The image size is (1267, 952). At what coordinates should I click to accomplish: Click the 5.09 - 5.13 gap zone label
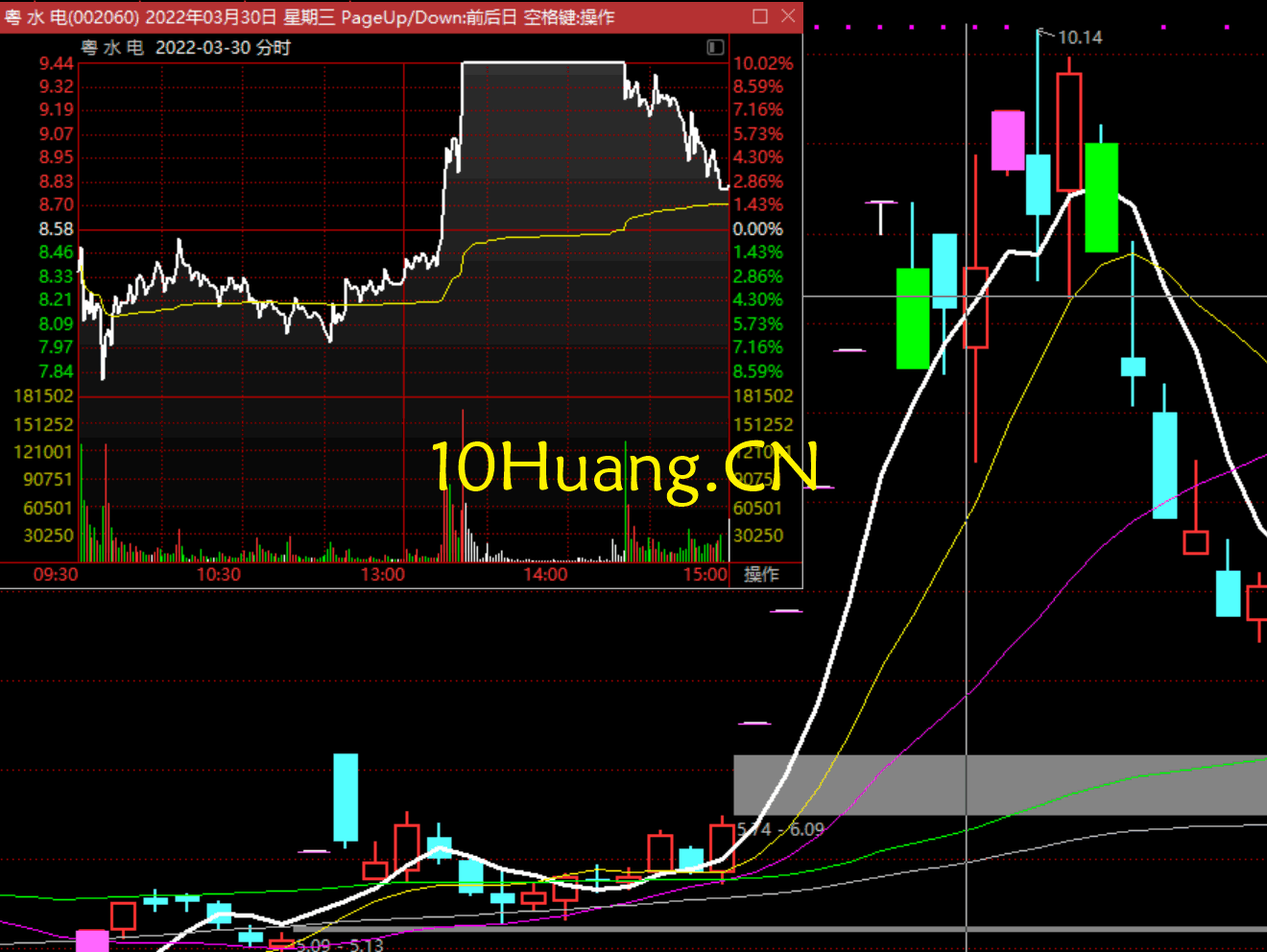[340, 944]
